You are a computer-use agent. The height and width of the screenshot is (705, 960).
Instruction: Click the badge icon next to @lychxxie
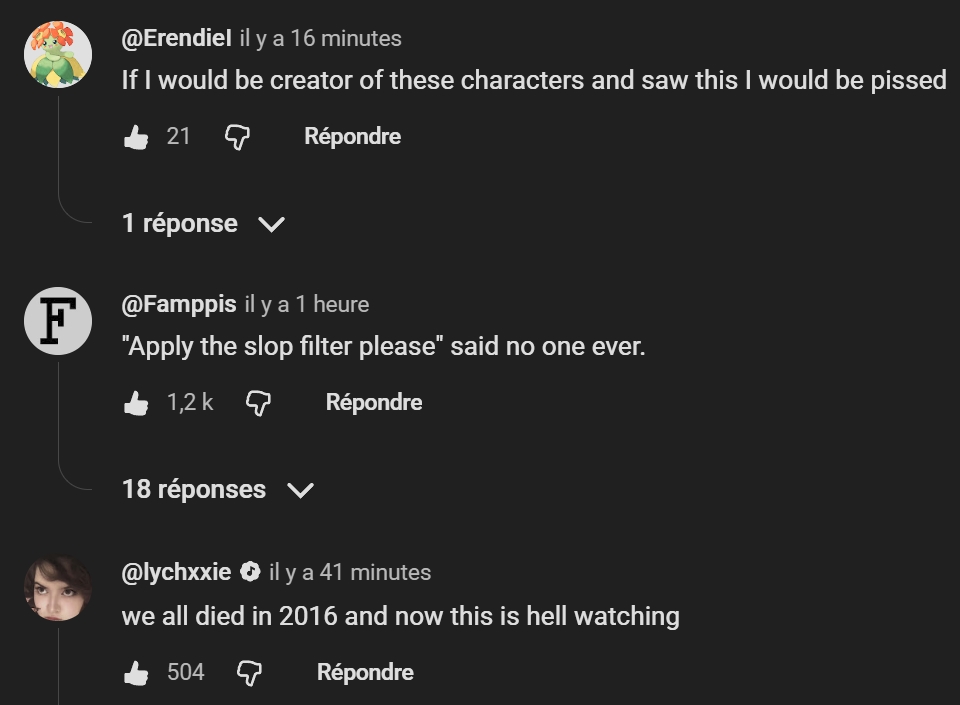(x=251, y=572)
